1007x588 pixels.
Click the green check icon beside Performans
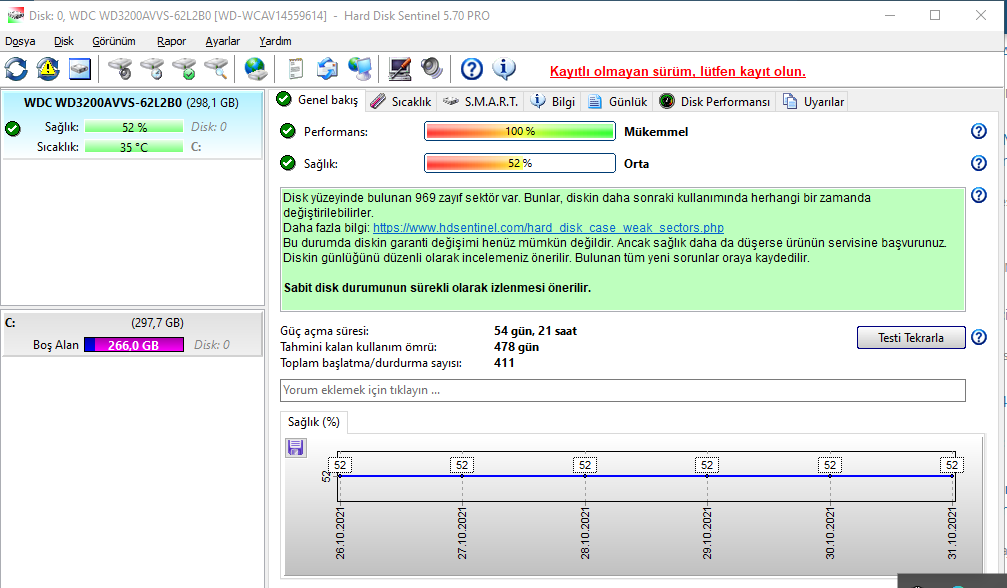288,131
